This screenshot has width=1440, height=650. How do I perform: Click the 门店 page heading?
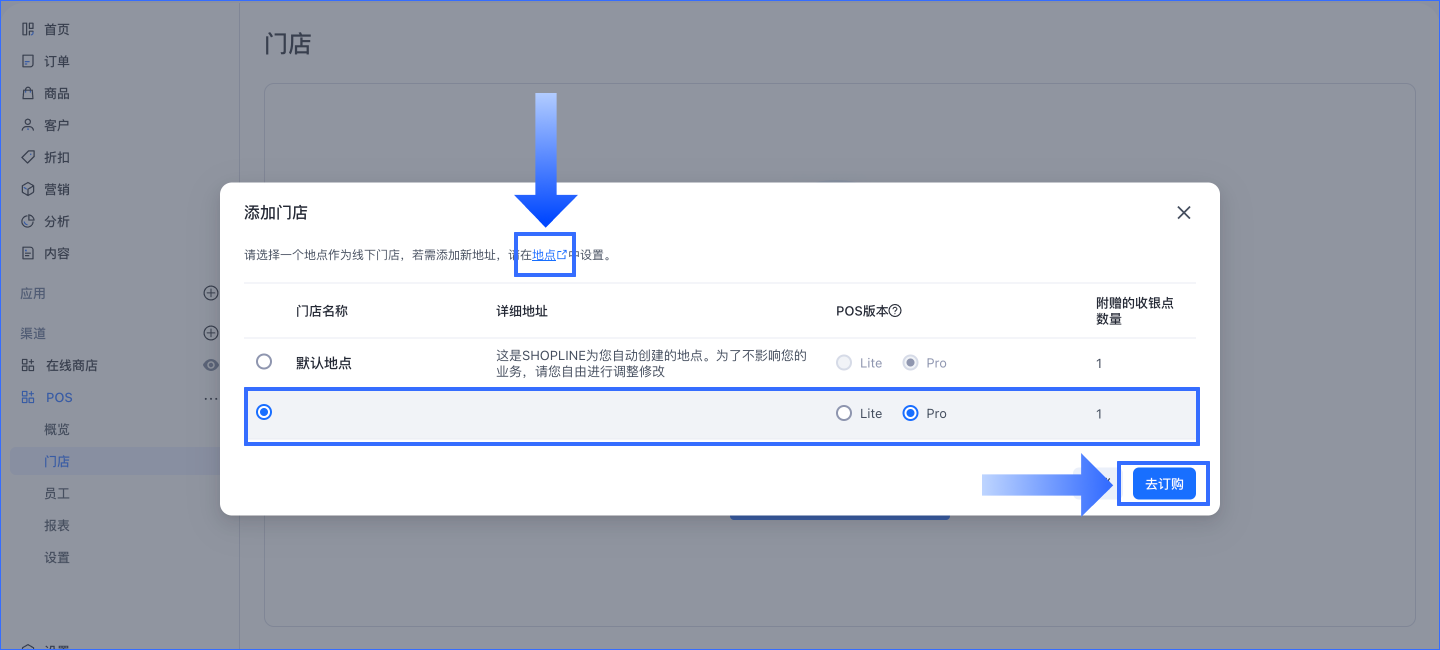(288, 44)
